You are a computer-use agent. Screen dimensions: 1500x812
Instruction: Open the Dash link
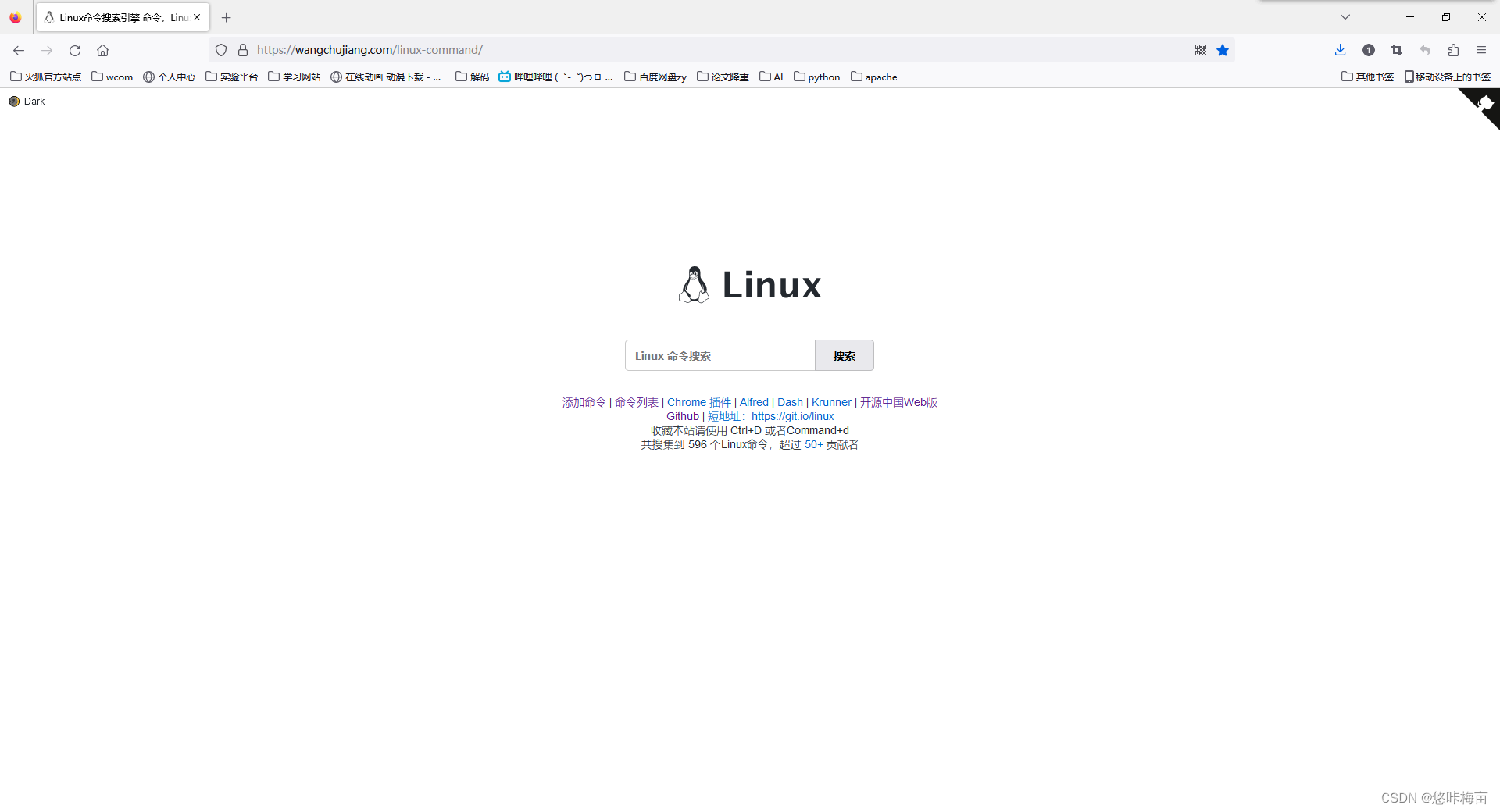[x=790, y=402]
